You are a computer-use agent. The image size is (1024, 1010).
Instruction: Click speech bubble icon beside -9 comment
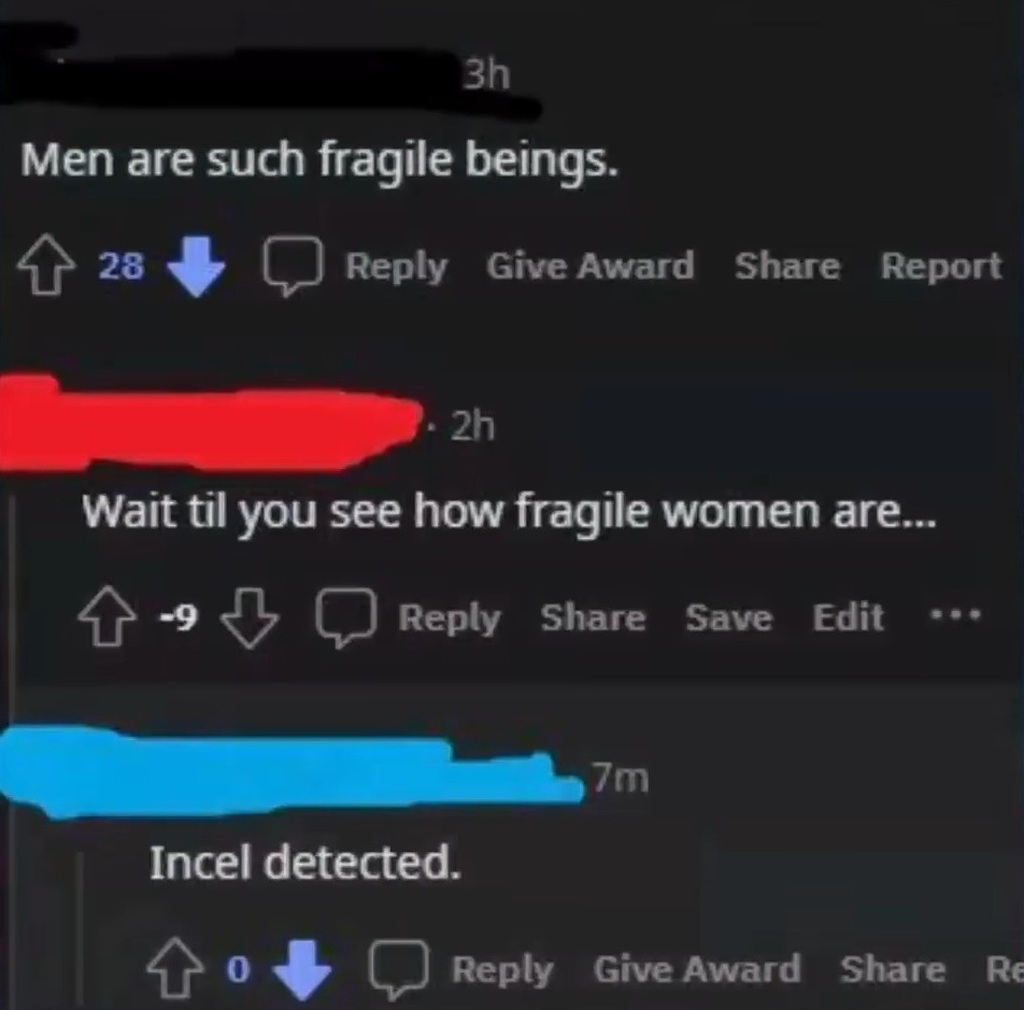coord(346,617)
